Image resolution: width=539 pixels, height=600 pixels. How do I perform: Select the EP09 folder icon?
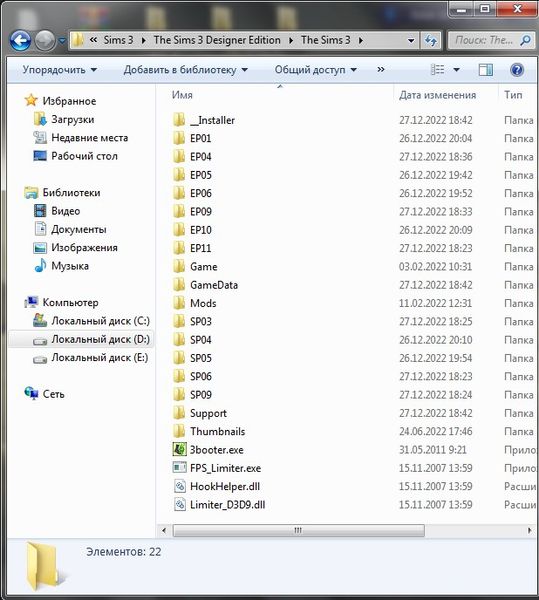pos(179,212)
